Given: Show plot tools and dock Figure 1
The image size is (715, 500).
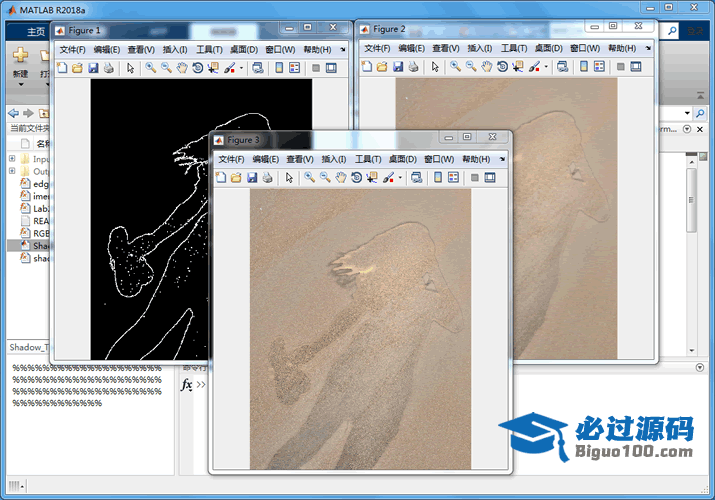Looking at the screenshot, I should pyautogui.click(x=331, y=68).
